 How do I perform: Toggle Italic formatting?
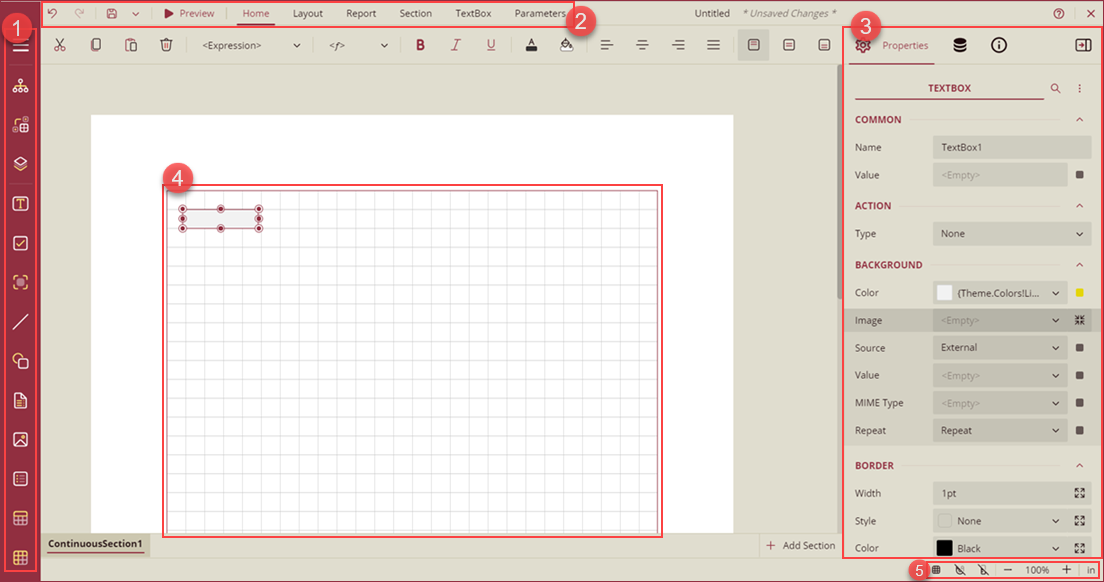point(456,45)
